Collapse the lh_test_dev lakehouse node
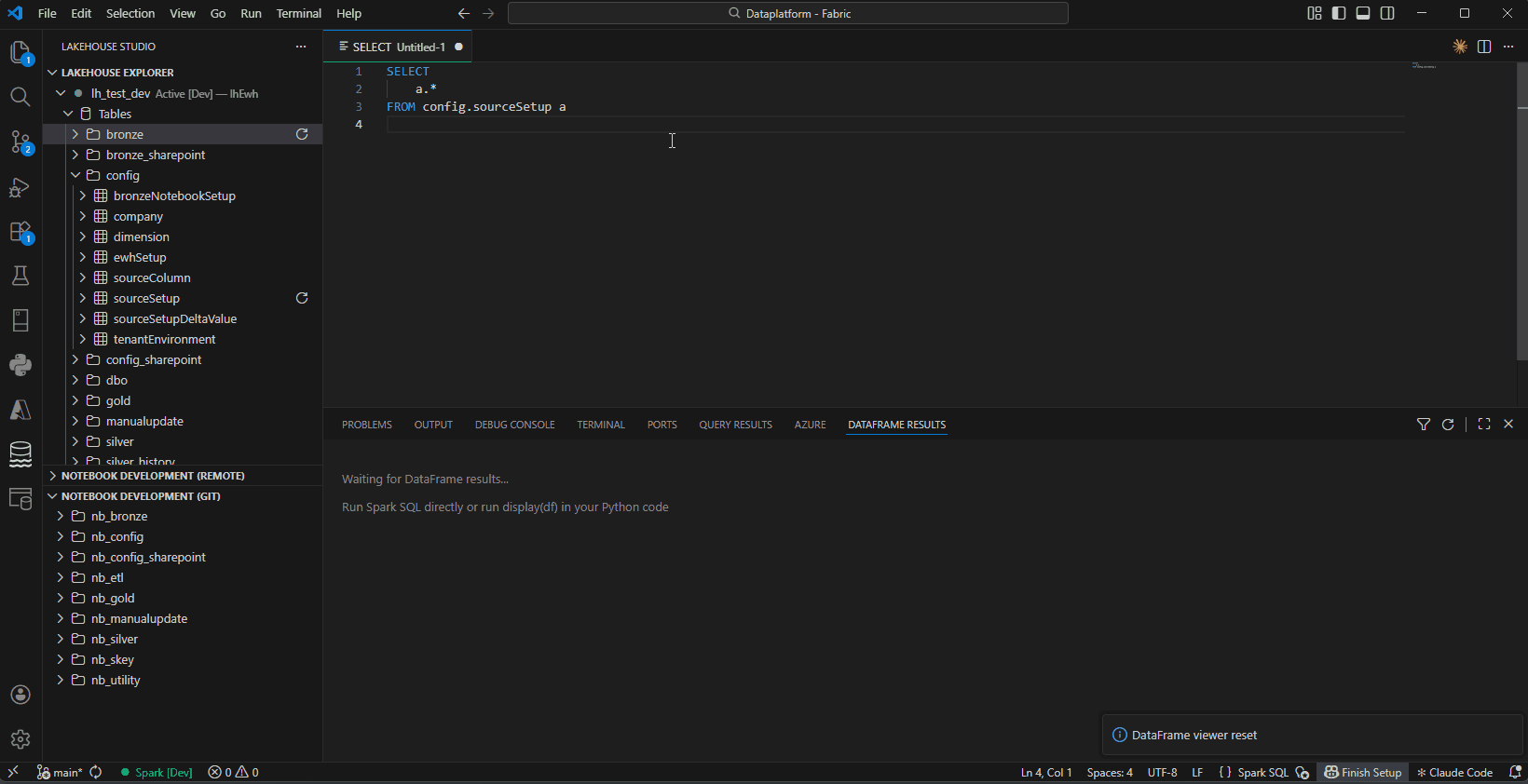 click(61, 93)
